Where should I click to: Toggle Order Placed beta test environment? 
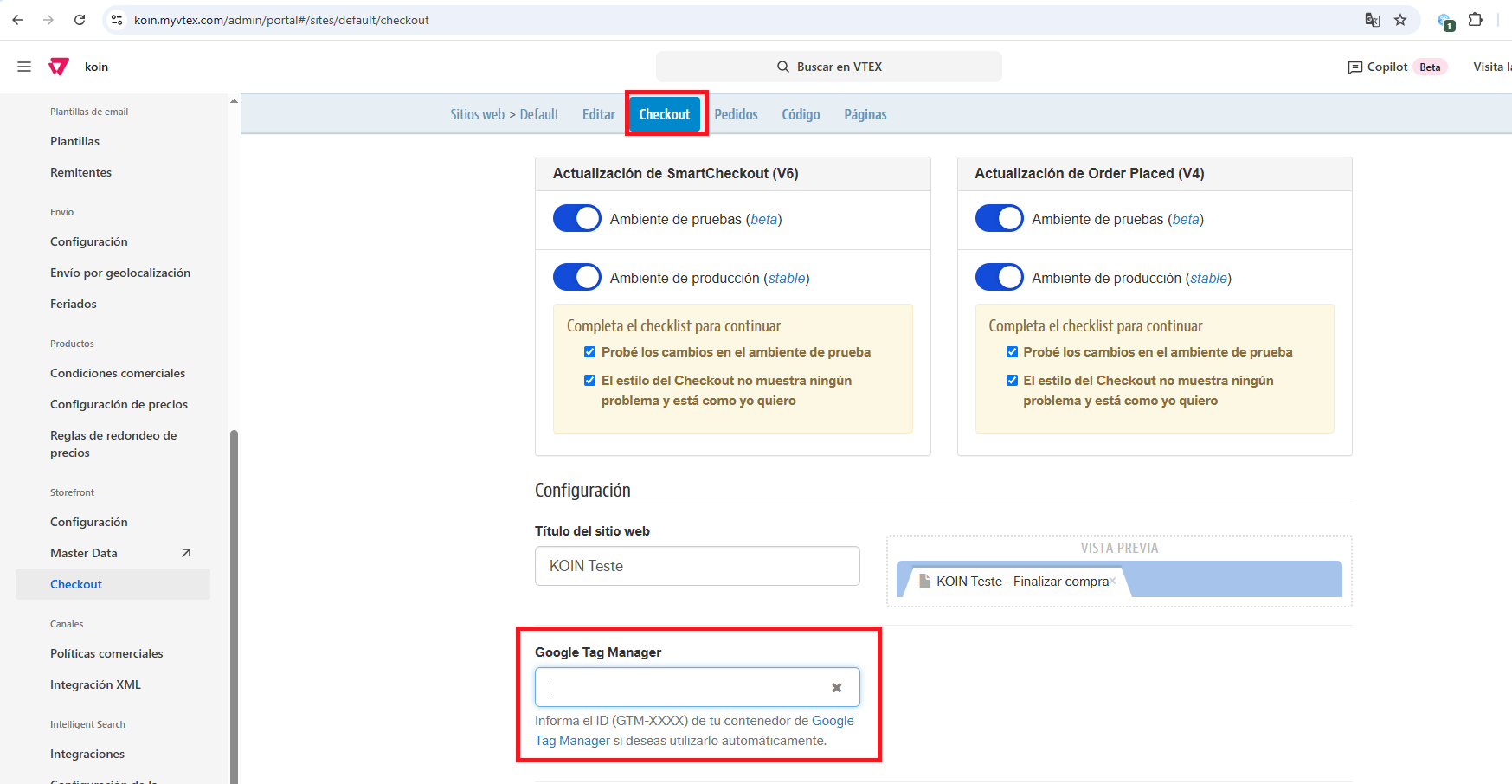click(x=999, y=218)
